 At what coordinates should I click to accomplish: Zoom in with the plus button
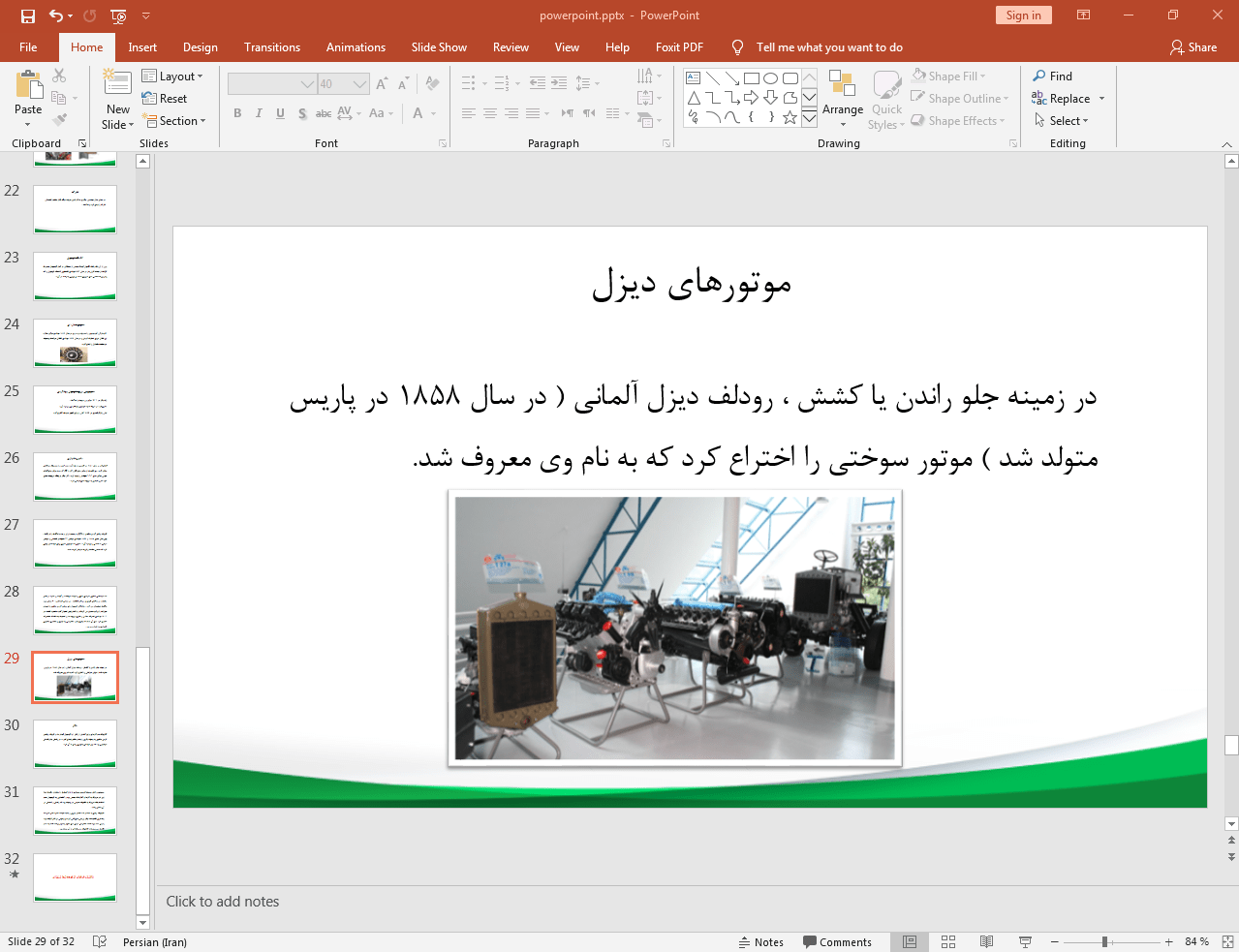click(1169, 941)
